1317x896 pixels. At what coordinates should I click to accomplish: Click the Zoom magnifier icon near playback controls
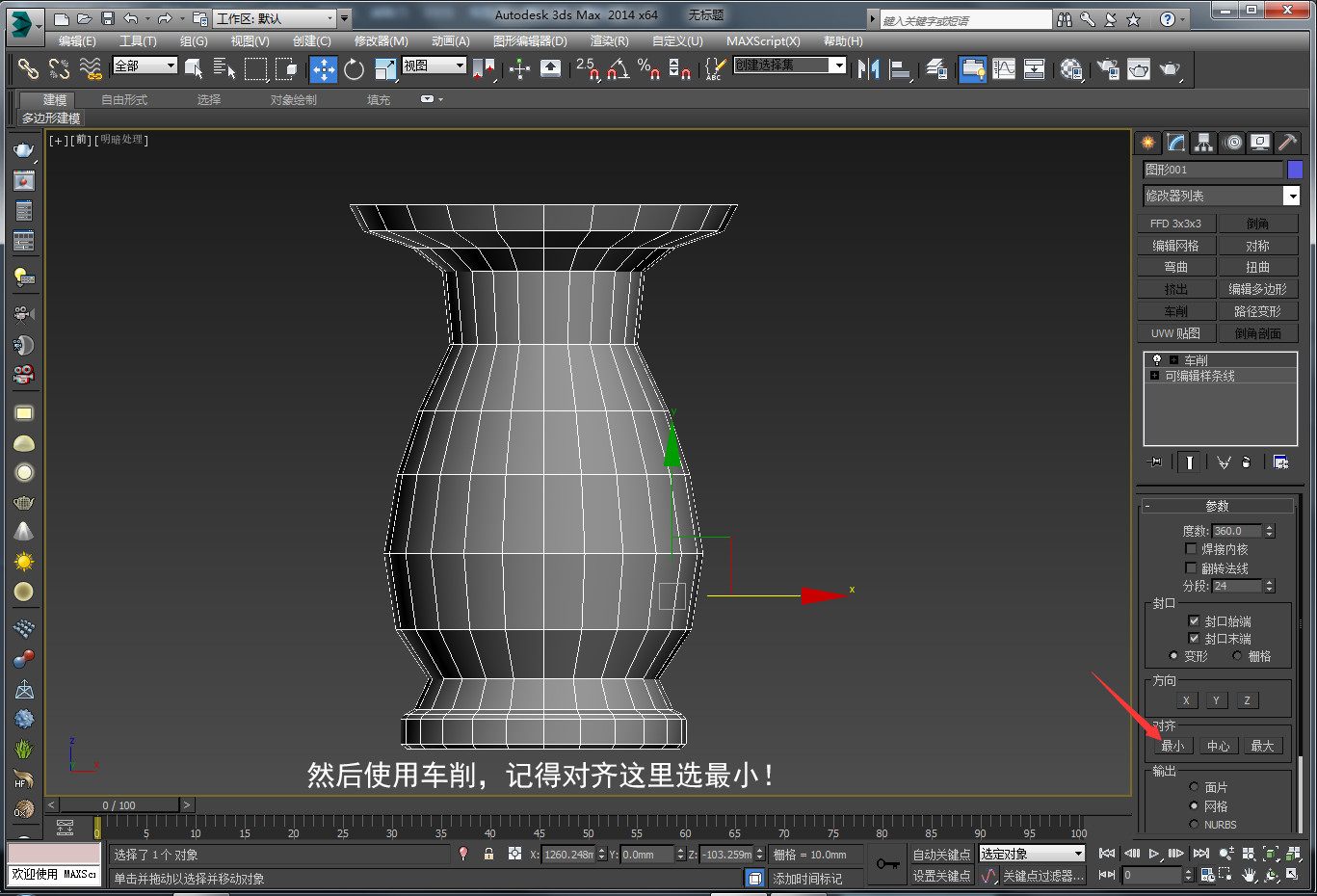click(x=1225, y=853)
